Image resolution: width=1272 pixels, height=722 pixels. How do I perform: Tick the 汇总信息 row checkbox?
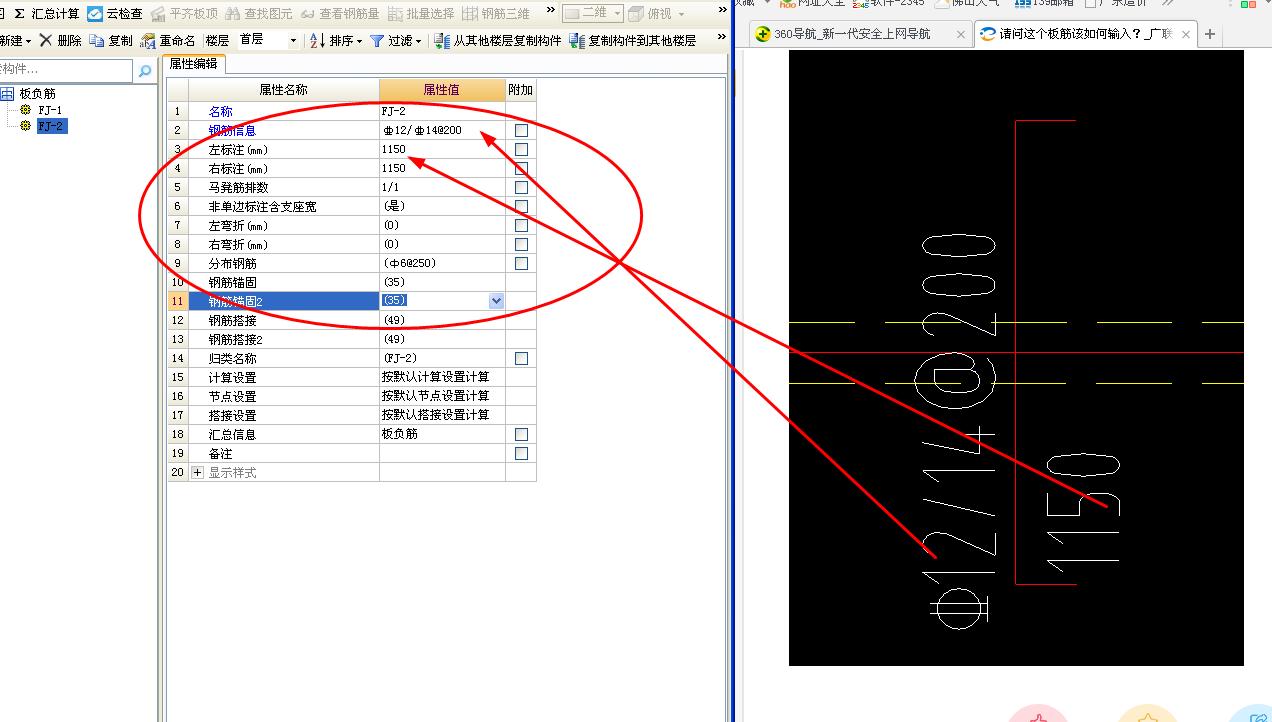[x=521, y=435]
